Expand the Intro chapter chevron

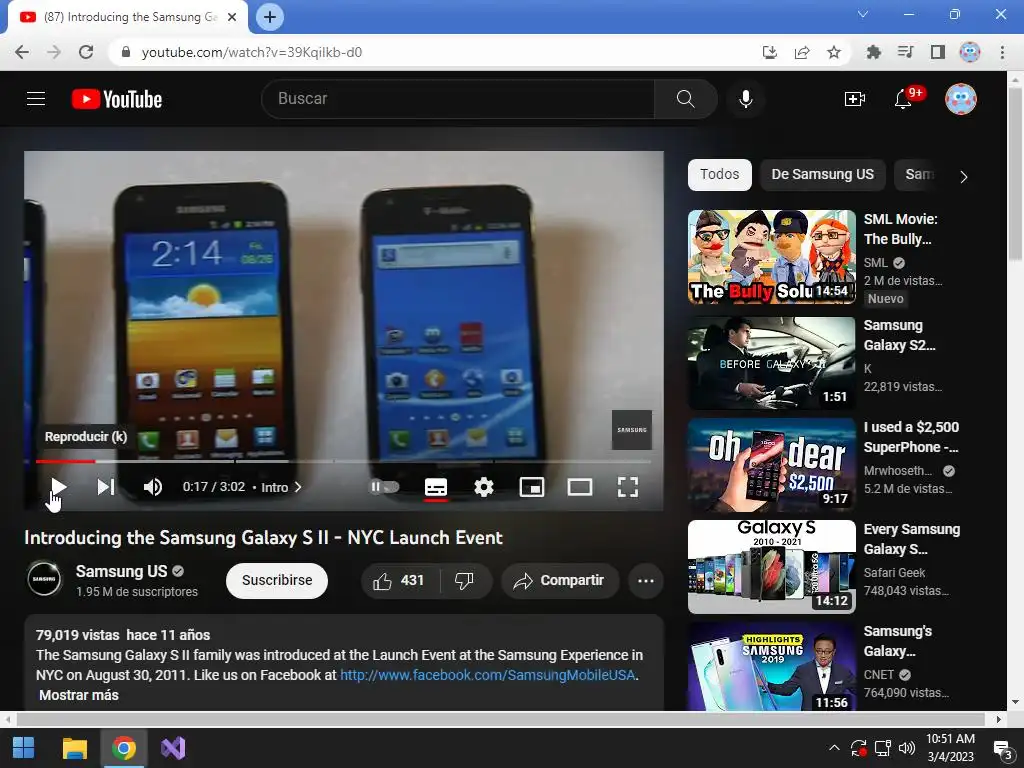298,487
